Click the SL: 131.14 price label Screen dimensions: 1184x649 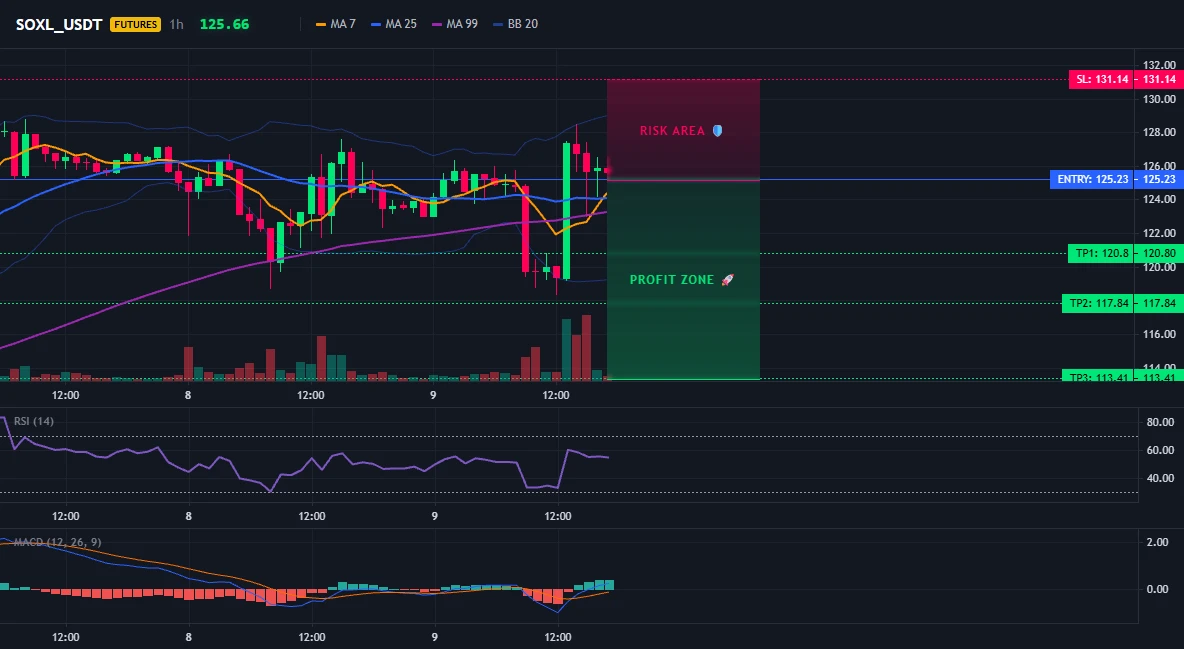(x=1102, y=79)
